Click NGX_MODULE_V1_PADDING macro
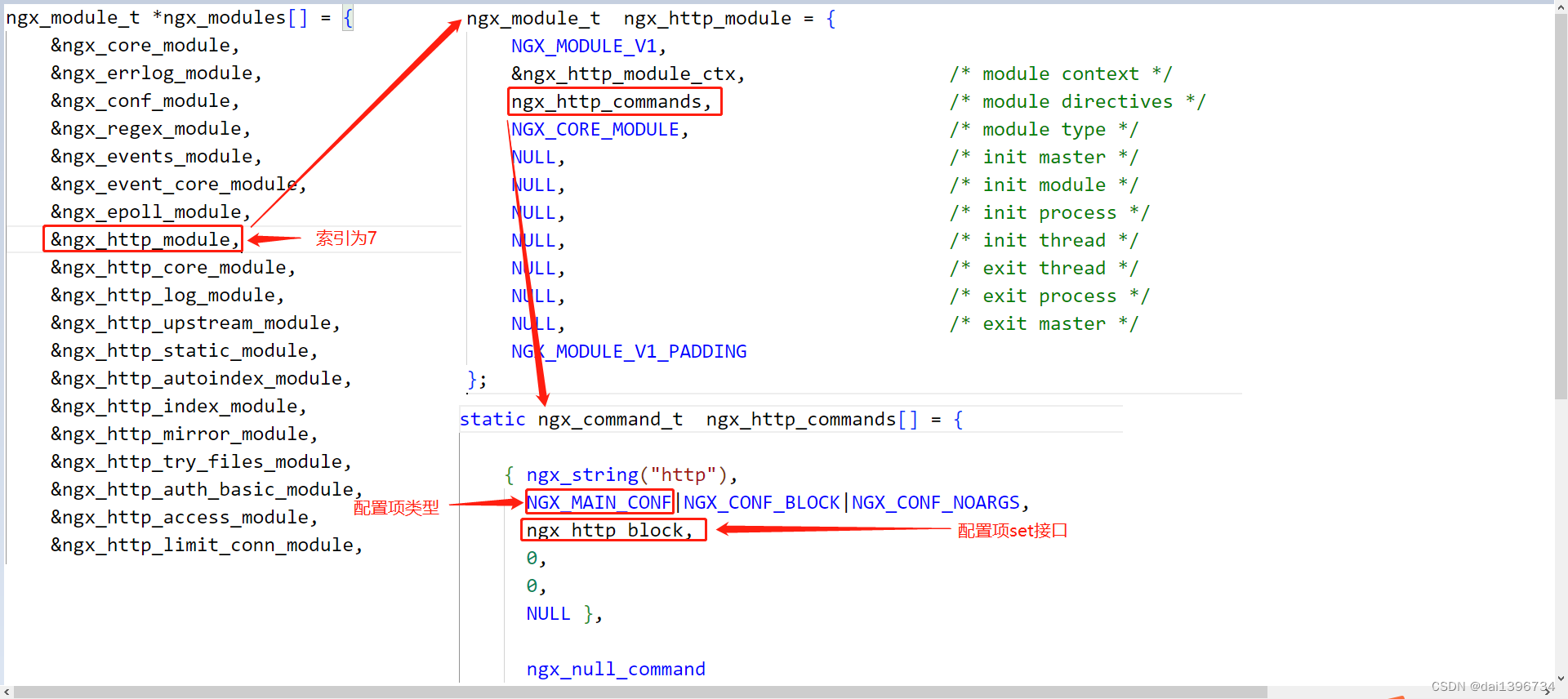This screenshot has height=699, width=1568. (x=629, y=351)
